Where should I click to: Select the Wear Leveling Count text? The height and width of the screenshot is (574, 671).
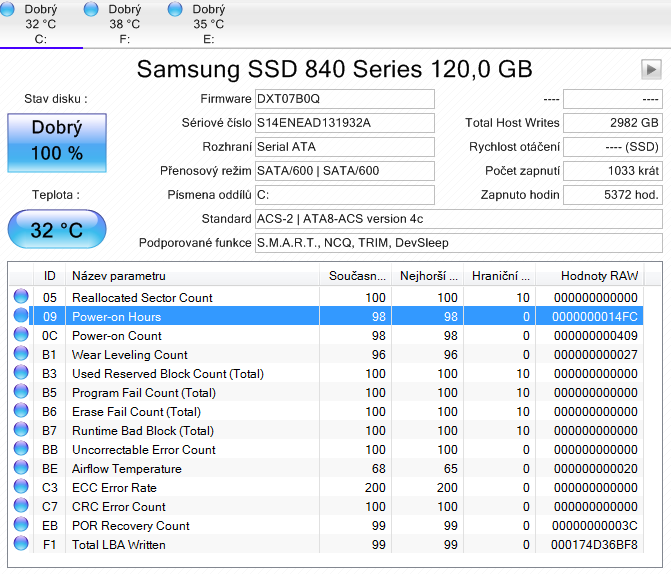pos(130,355)
